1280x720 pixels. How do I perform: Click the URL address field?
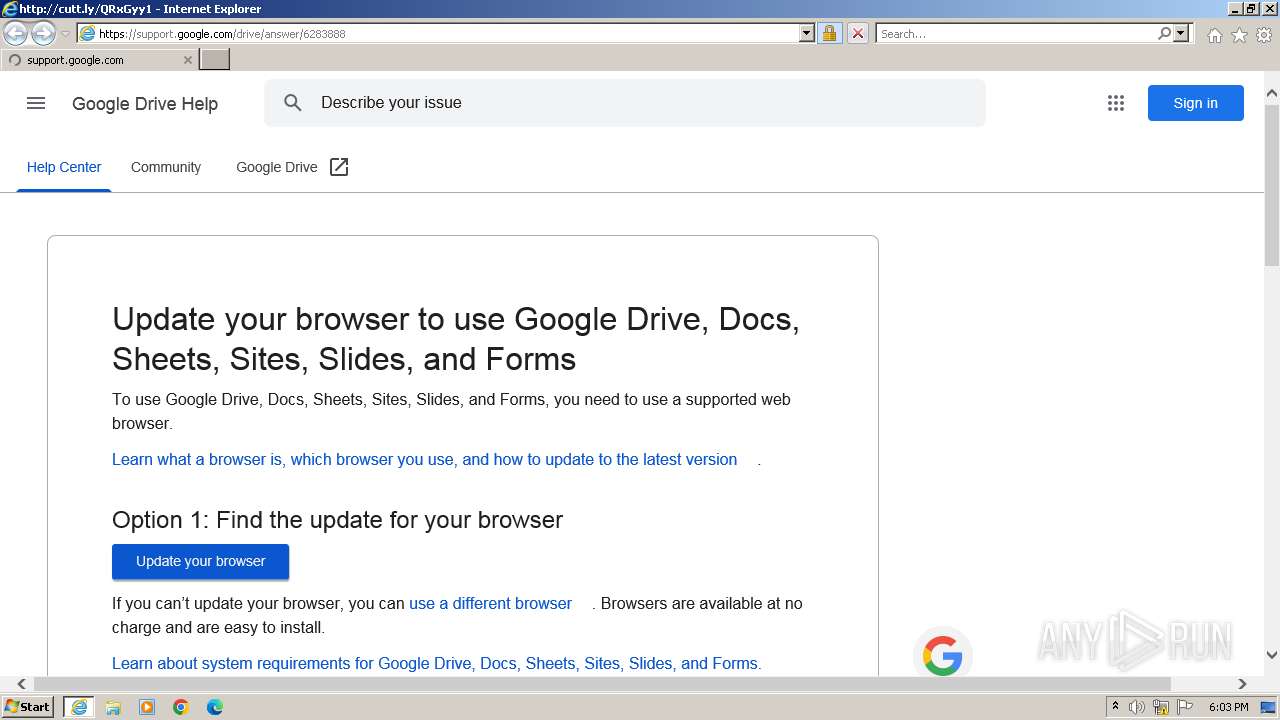coord(448,33)
